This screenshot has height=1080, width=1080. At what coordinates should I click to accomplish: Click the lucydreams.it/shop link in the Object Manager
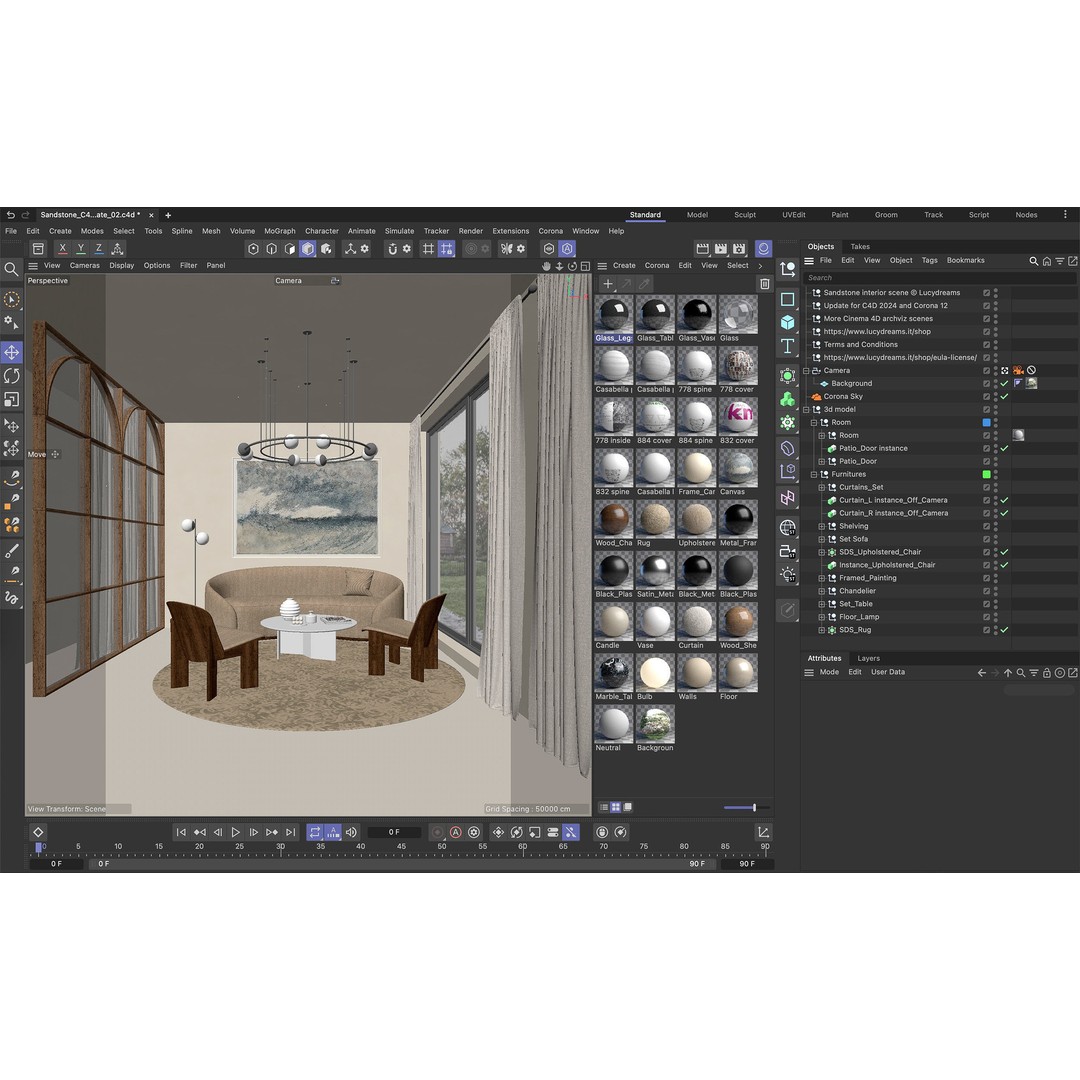(x=878, y=331)
